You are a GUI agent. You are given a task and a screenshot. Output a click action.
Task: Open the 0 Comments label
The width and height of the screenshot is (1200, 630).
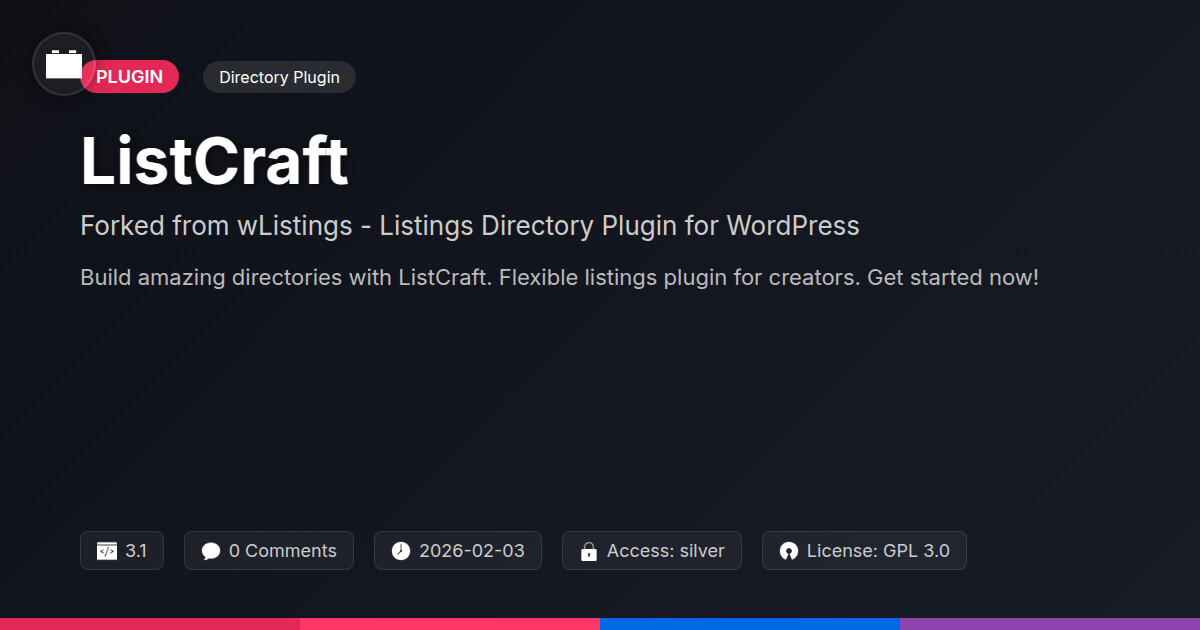[x=282, y=551]
